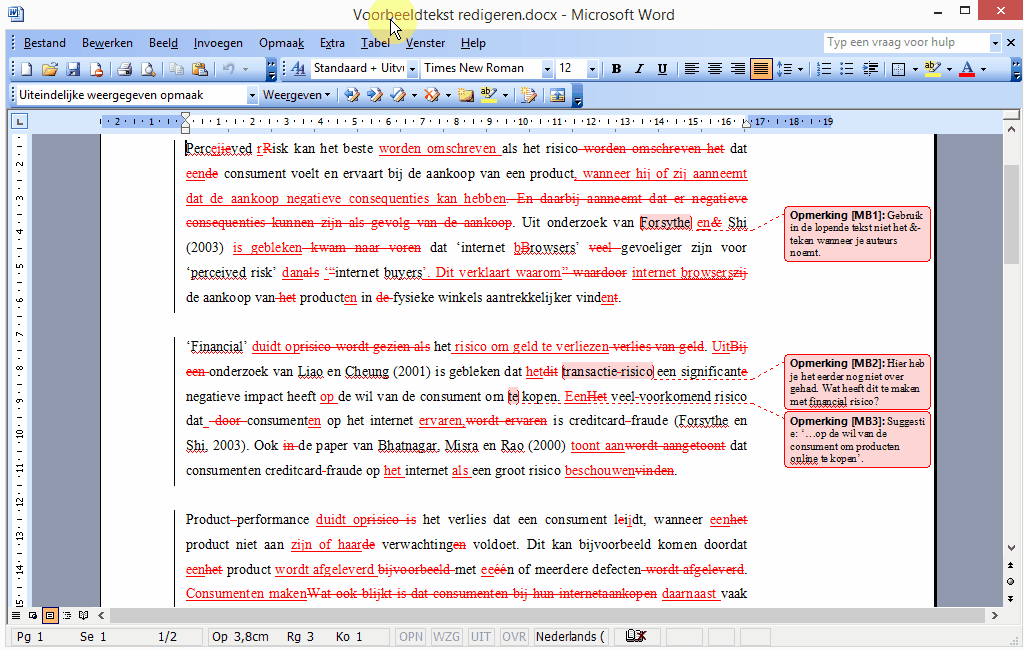Select comment balloon MB1
1024x650 pixels.
tap(857, 234)
